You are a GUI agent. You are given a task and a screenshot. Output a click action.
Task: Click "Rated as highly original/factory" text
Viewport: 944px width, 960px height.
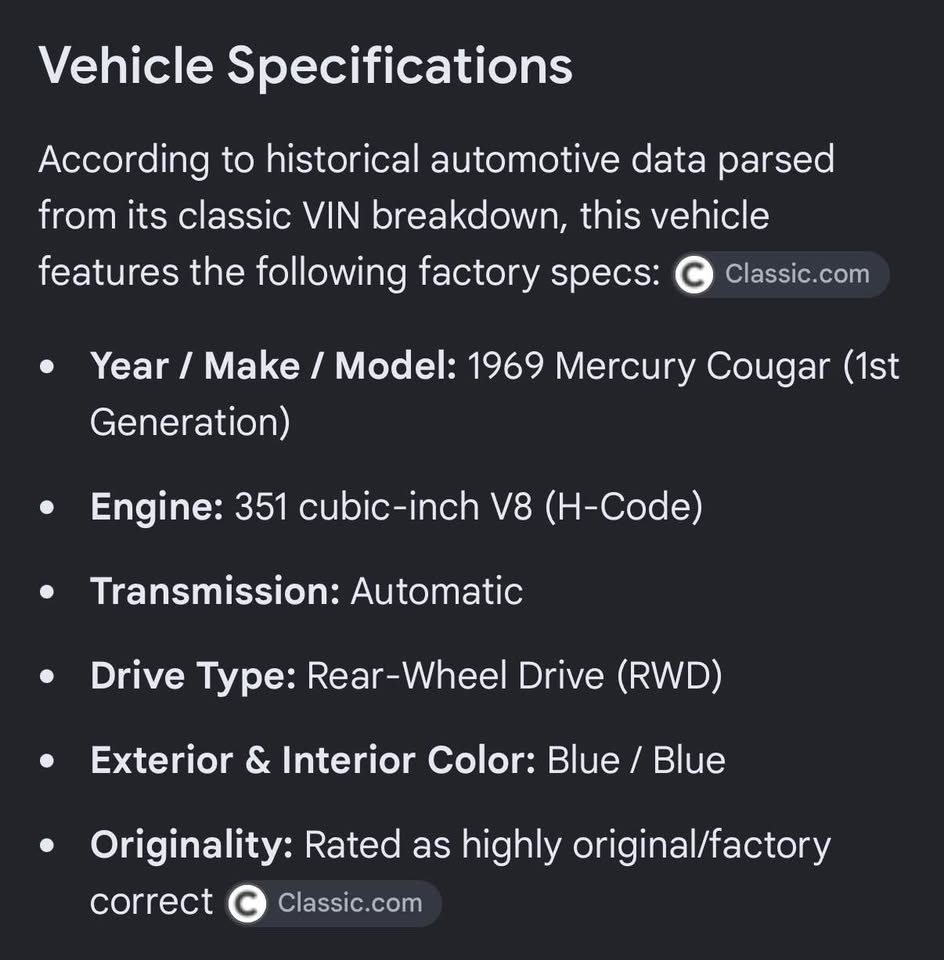[x=568, y=845]
